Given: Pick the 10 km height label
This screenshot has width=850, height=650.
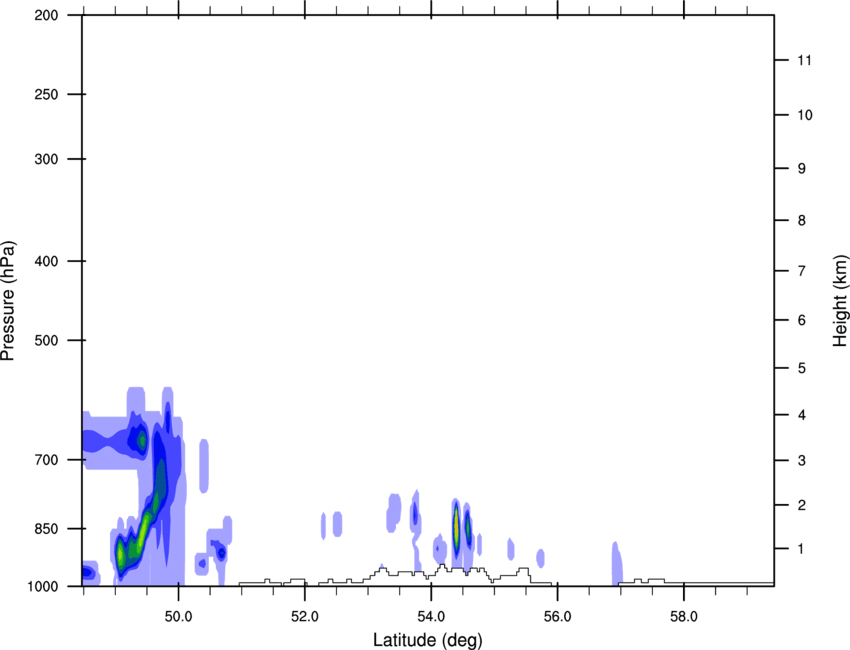Looking at the screenshot, I should tap(805, 115).
